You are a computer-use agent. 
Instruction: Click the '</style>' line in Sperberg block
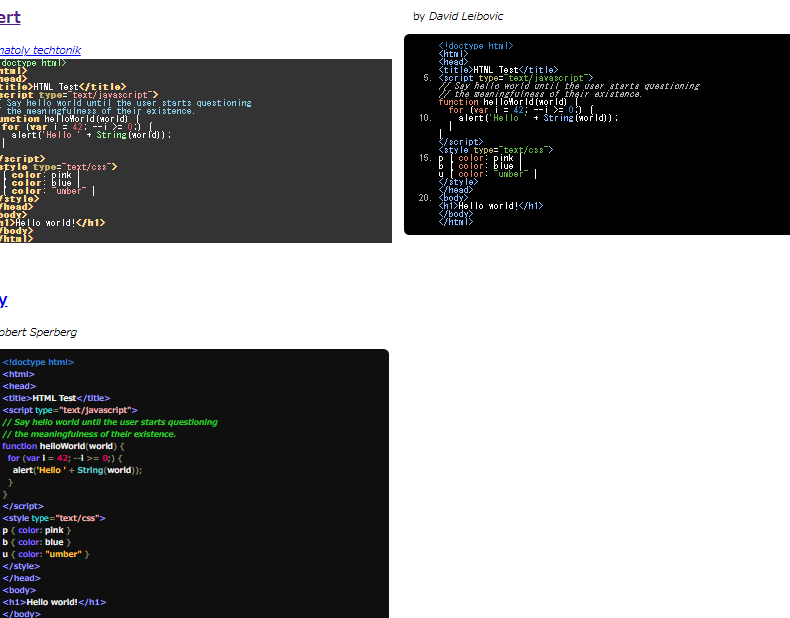pyautogui.click(x=21, y=567)
